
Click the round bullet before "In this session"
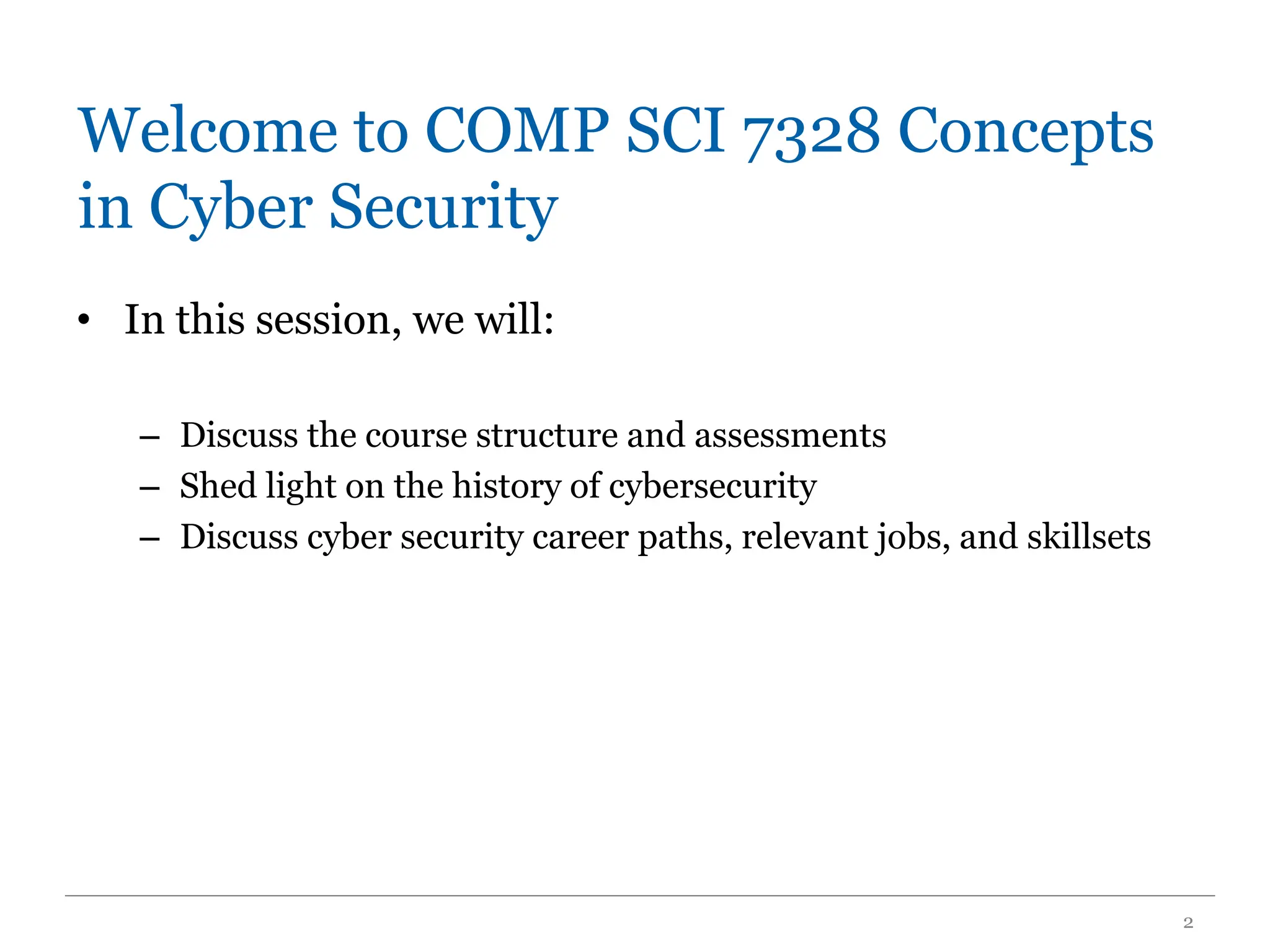(x=84, y=321)
